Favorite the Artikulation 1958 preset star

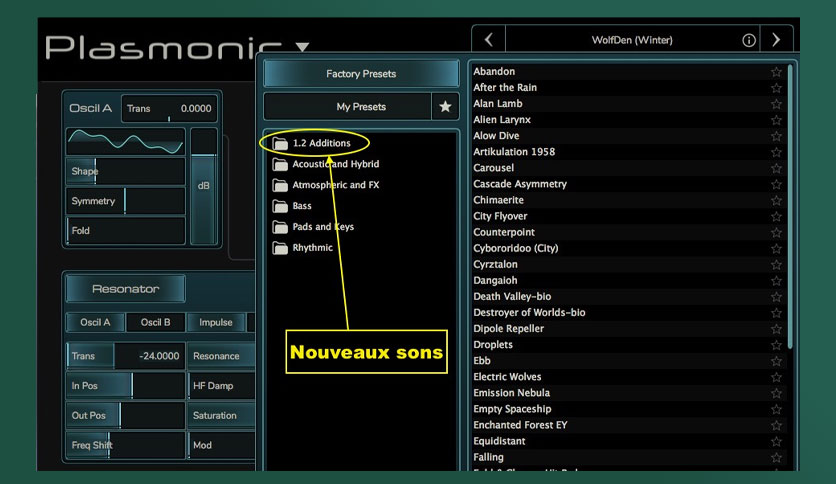(x=776, y=152)
